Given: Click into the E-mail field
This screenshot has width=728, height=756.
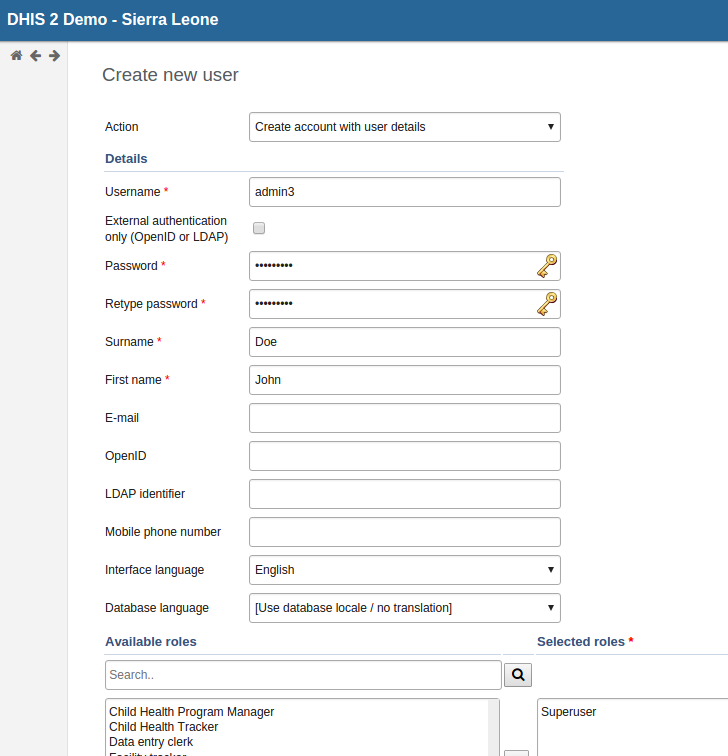Looking at the screenshot, I should 404,418.
